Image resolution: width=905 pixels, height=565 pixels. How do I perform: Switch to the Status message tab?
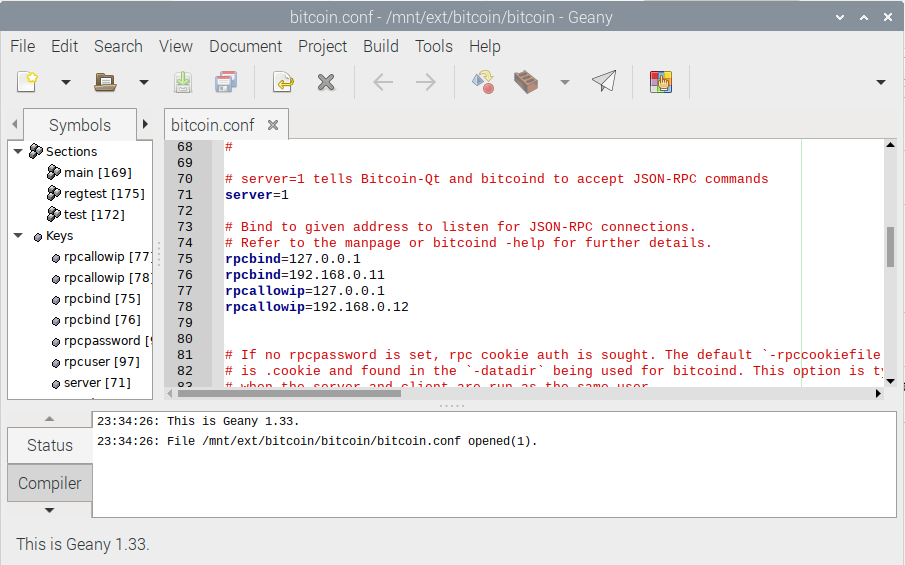pos(50,446)
